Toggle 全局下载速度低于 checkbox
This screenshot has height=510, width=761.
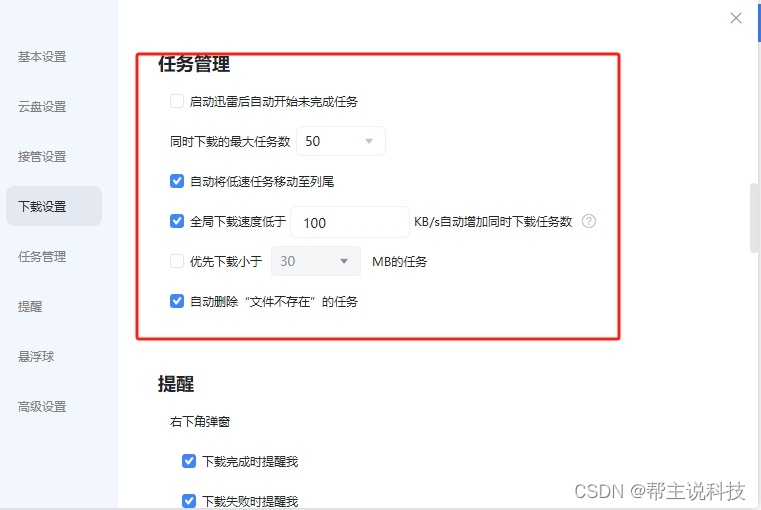point(177,221)
